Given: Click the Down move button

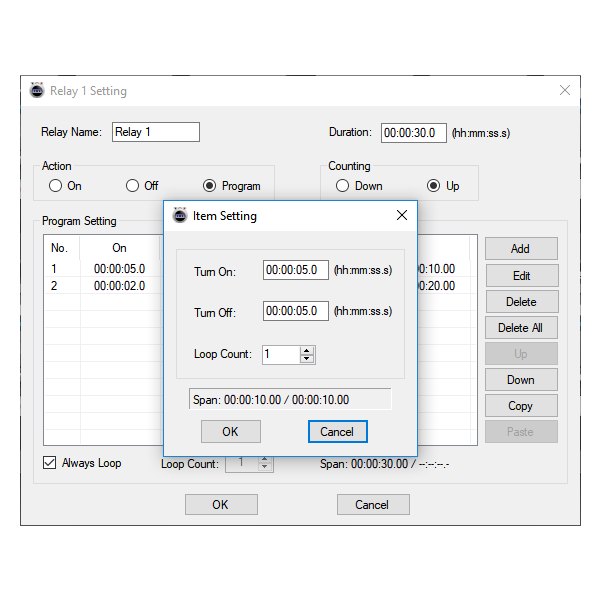Looking at the screenshot, I should pyautogui.click(x=521, y=380).
